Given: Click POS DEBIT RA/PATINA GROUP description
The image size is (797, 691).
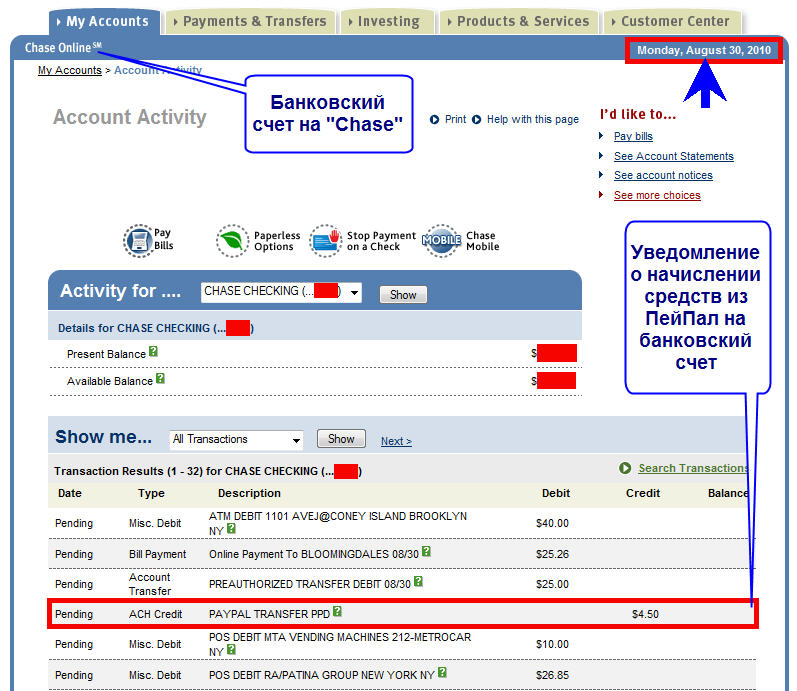Looking at the screenshot, I should [321, 675].
